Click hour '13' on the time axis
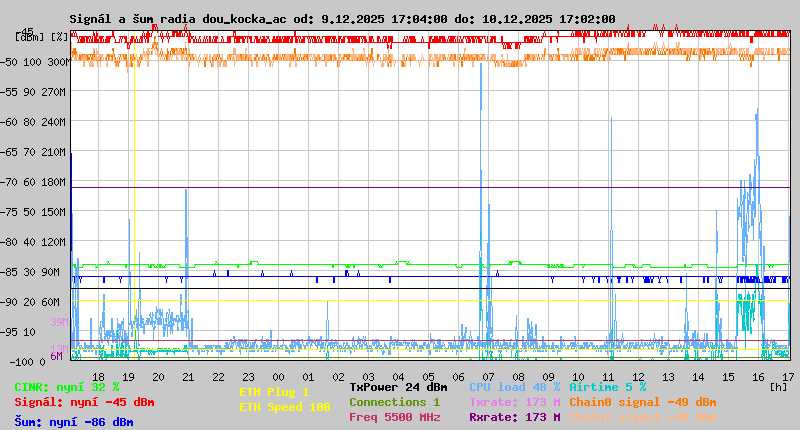 [668, 377]
